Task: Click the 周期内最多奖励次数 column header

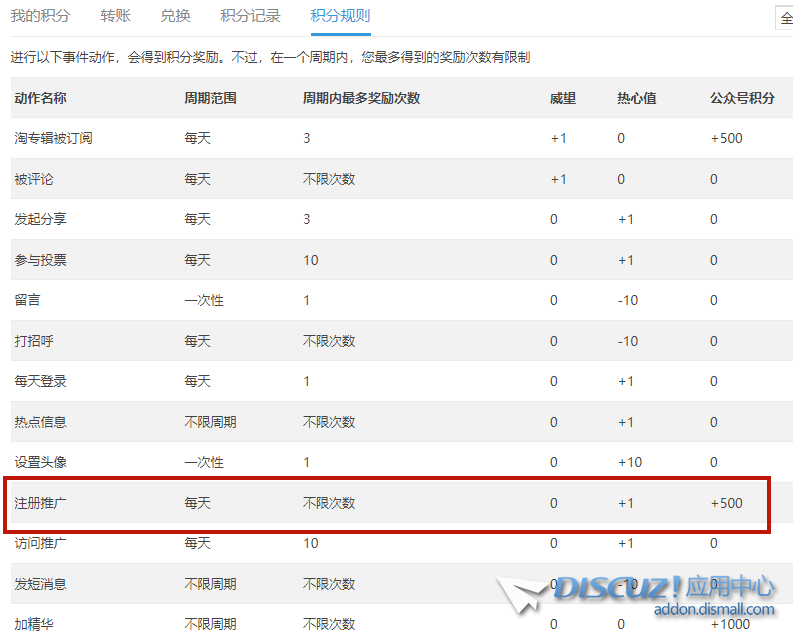Action: [x=361, y=98]
